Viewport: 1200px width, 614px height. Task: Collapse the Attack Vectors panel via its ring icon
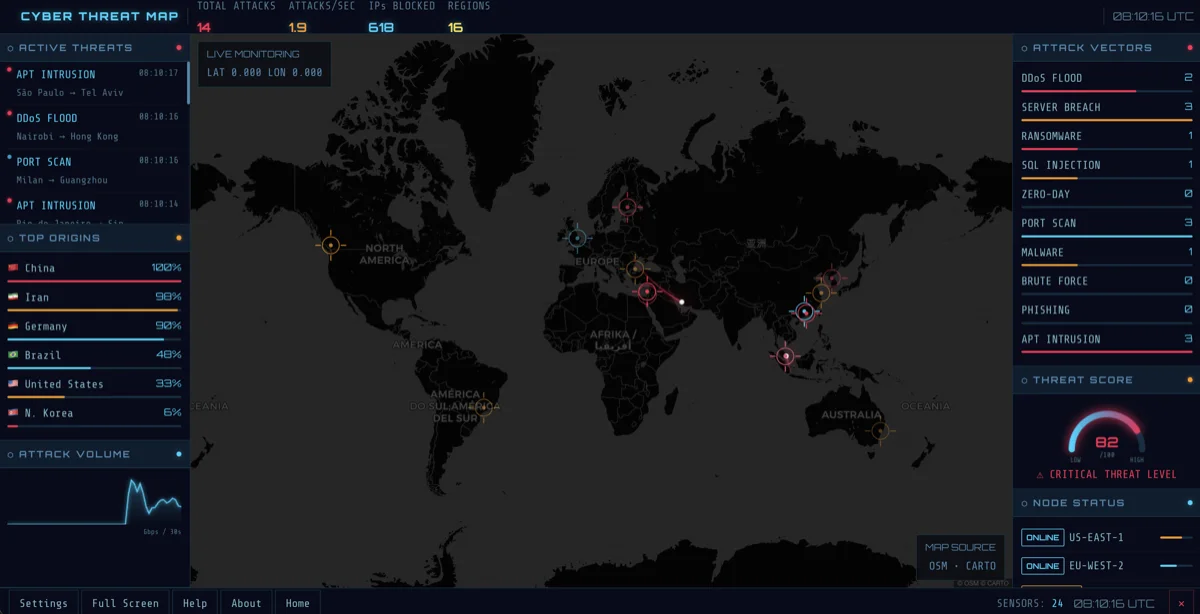click(1024, 48)
